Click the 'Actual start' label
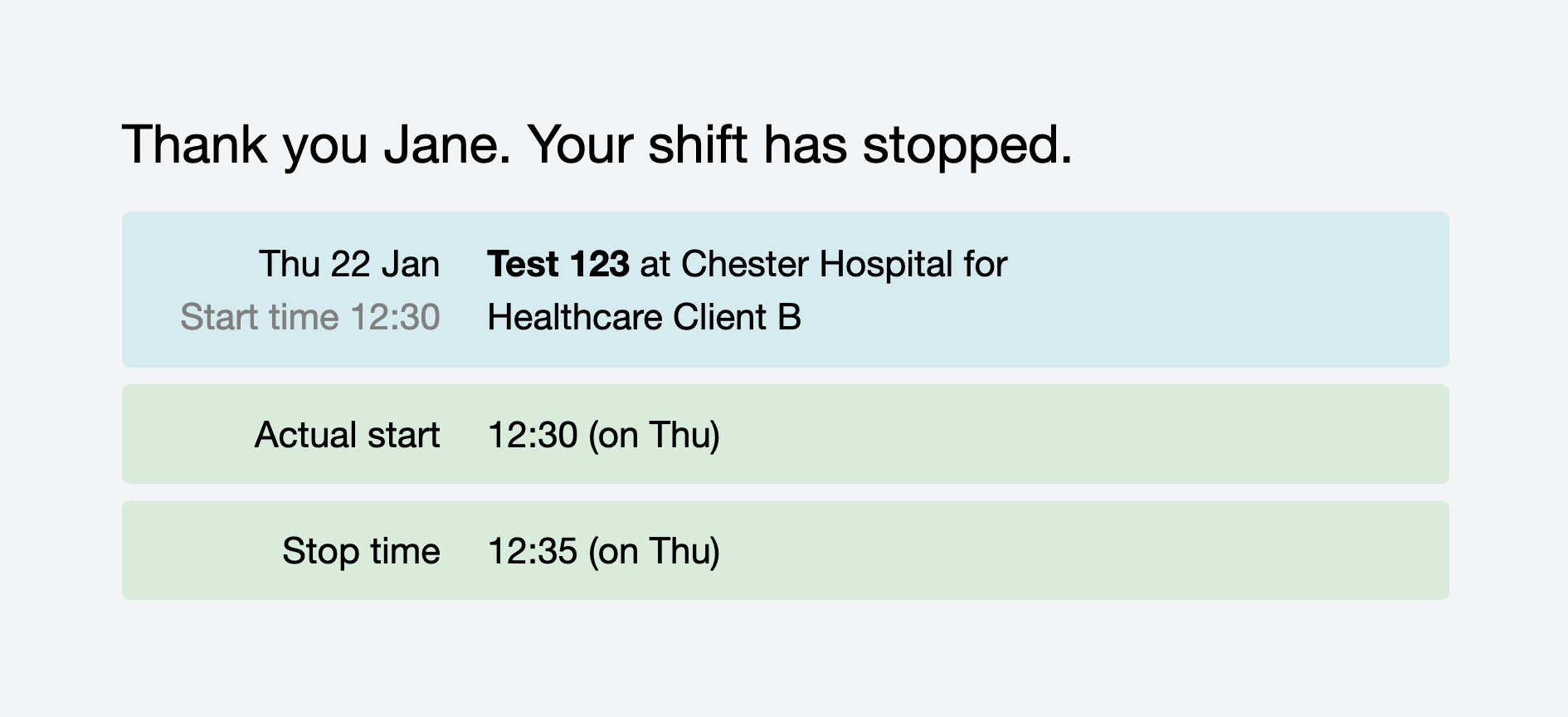 pyautogui.click(x=347, y=435)
